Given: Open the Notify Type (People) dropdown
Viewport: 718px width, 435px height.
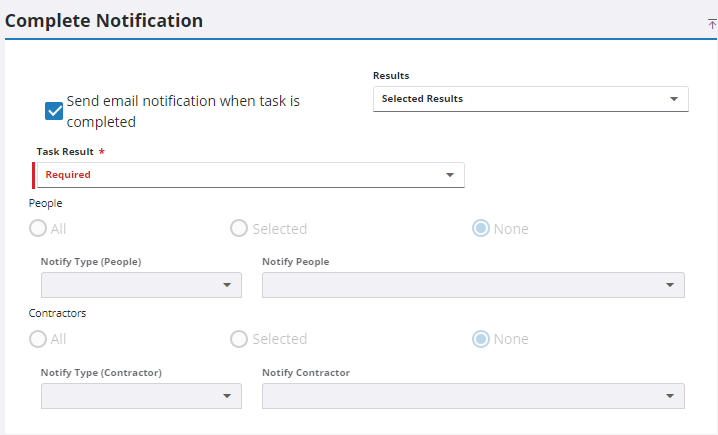Looking at the screenshot, I should tap(141, 285).
